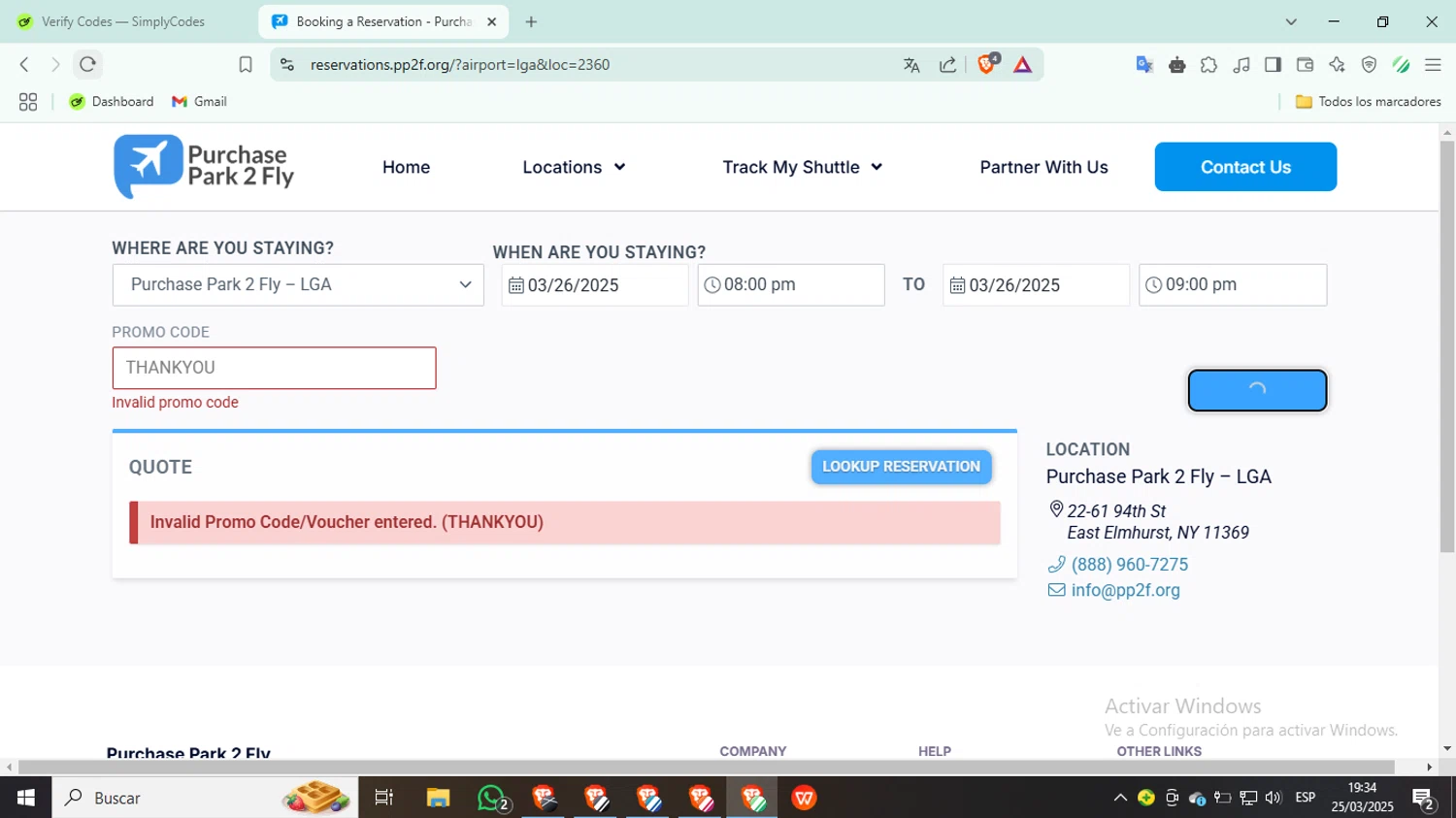
Task: Open Task View in the taskbar
Action: pyautogui.click(x=384, y=798)
